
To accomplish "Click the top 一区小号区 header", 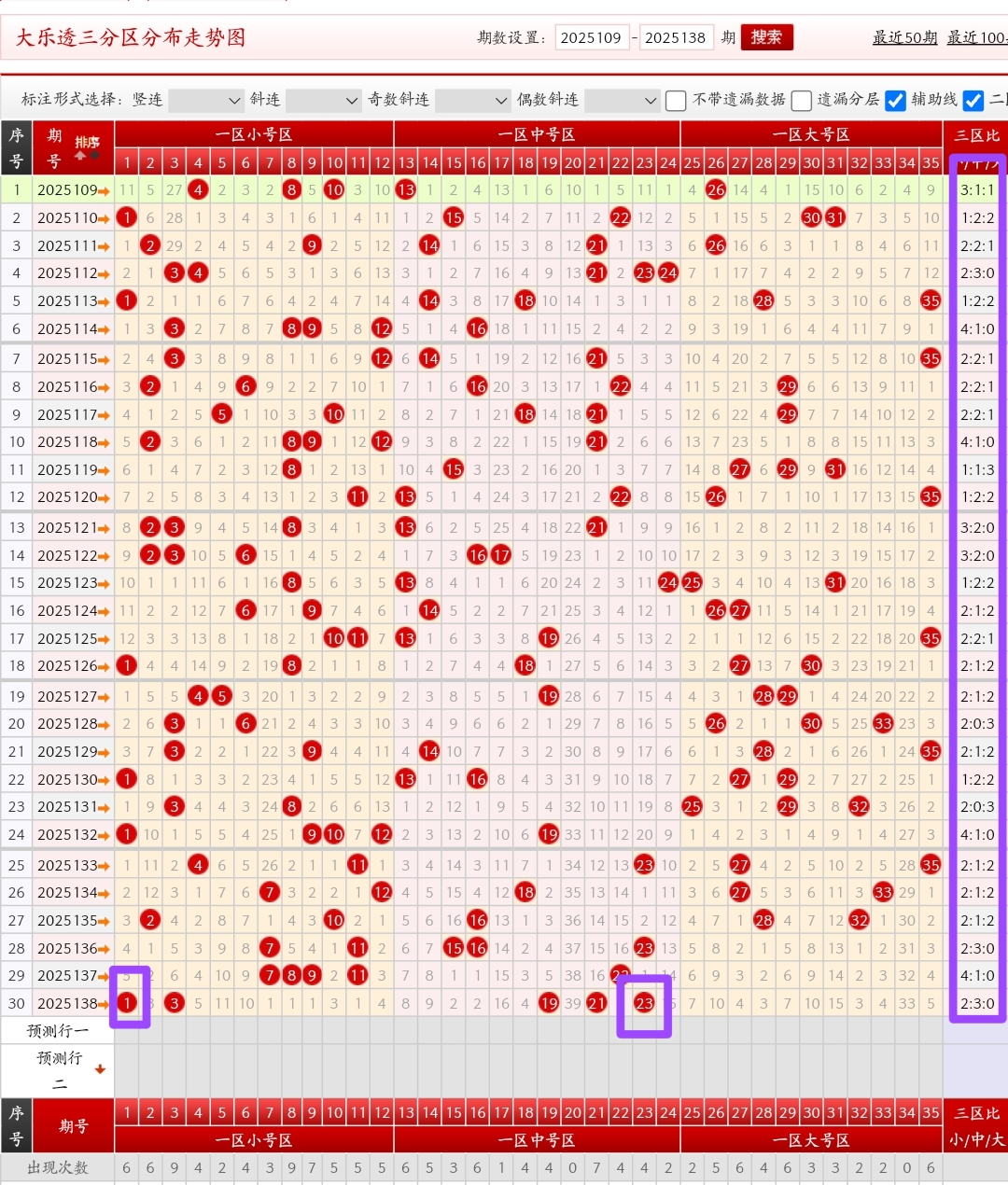I will point(254,134).
